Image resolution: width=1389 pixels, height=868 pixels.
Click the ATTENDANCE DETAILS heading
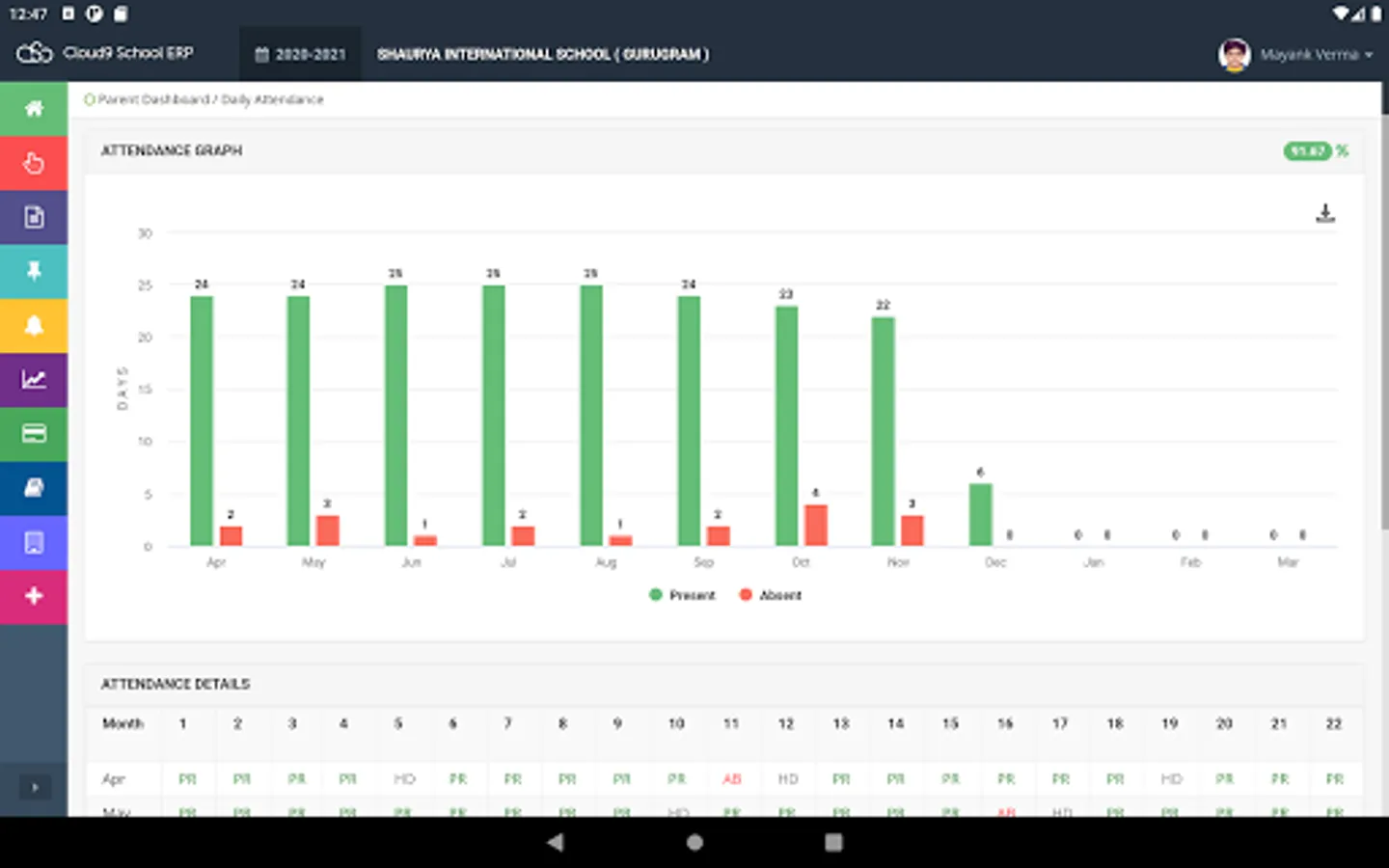176,684
